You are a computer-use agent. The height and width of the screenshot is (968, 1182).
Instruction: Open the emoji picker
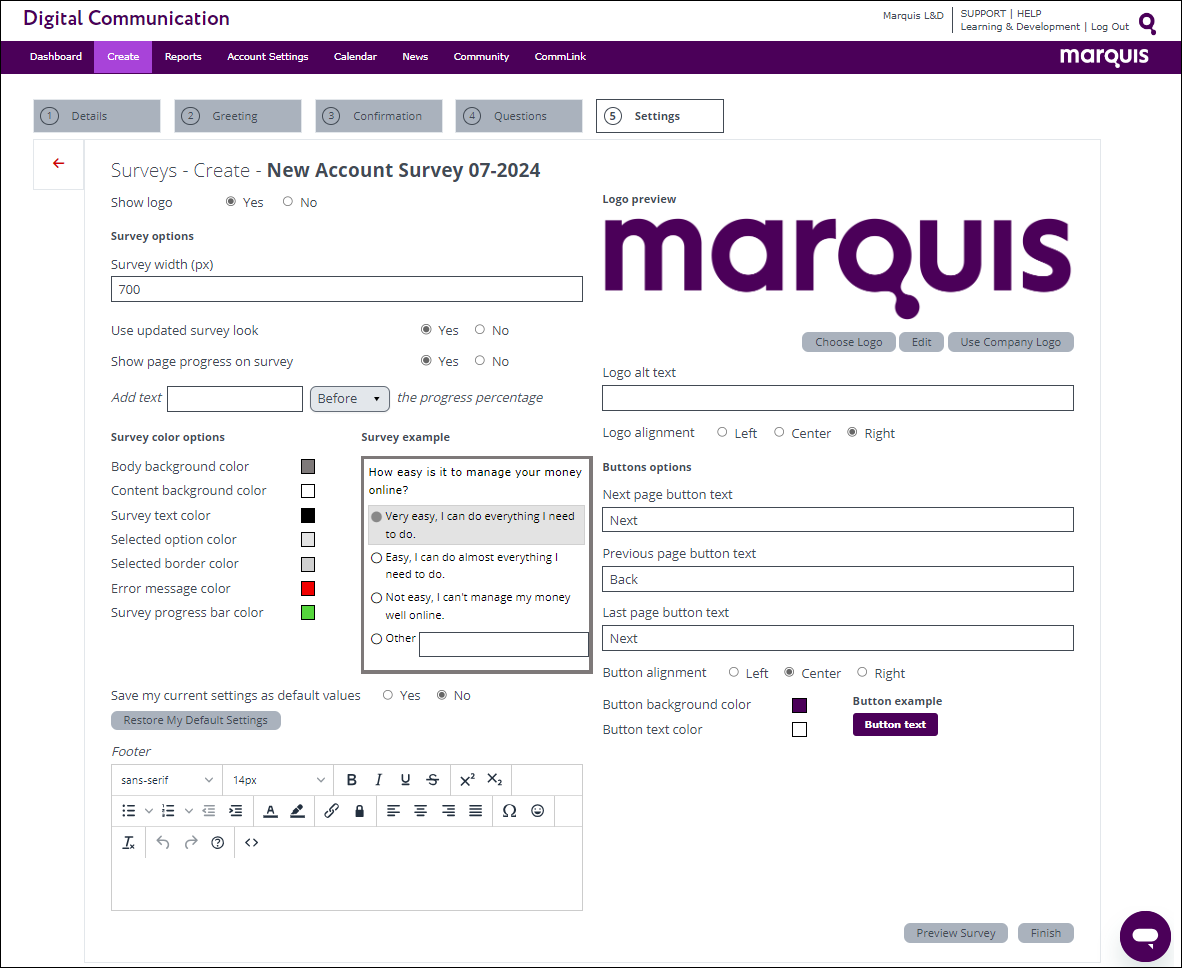[537, 810]
